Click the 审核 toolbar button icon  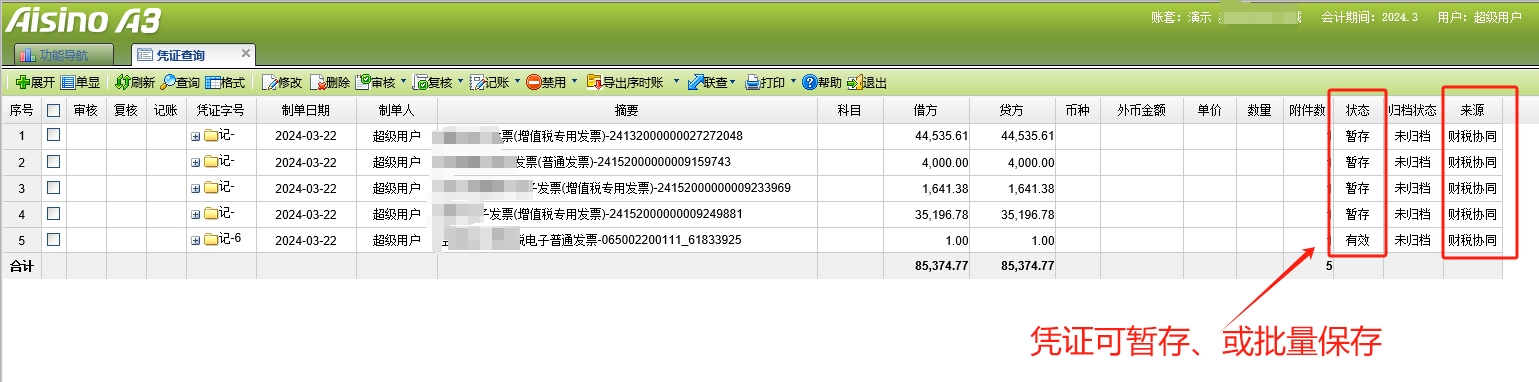tap(363, 82)
